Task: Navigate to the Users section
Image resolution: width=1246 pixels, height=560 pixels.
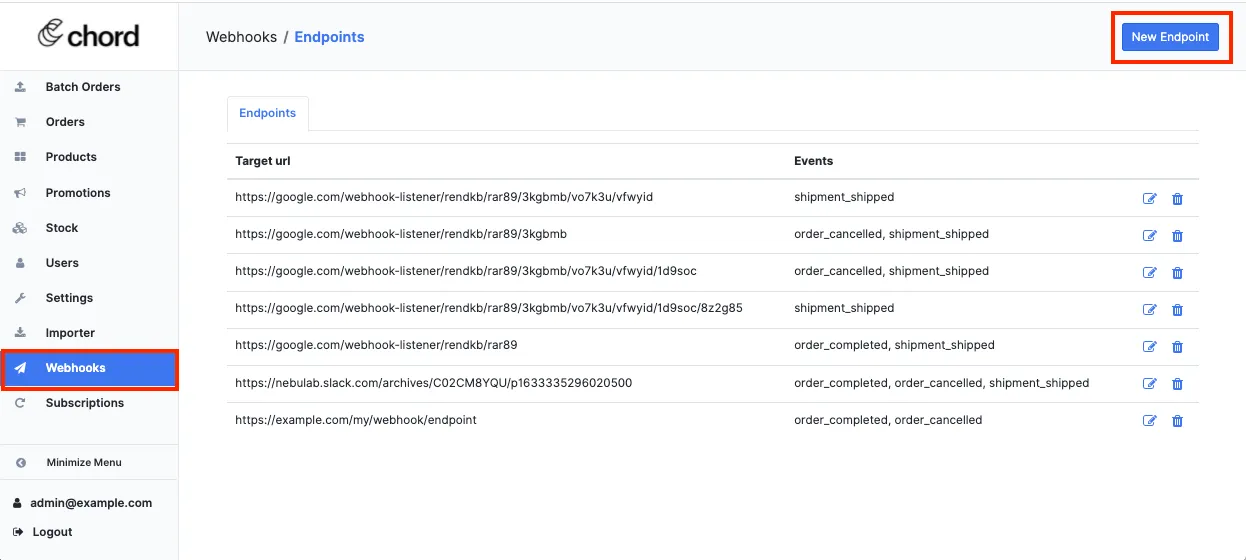Action: pos(89,263)
